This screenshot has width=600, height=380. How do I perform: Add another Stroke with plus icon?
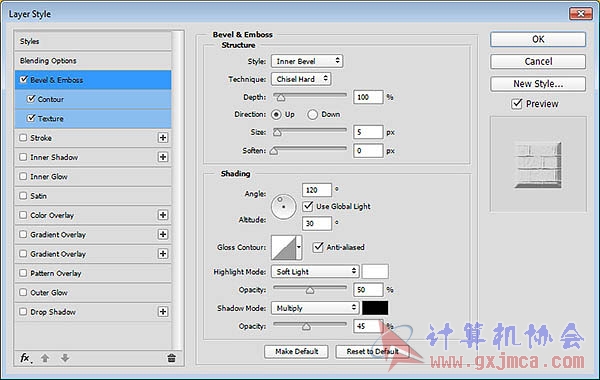(163, 138)
